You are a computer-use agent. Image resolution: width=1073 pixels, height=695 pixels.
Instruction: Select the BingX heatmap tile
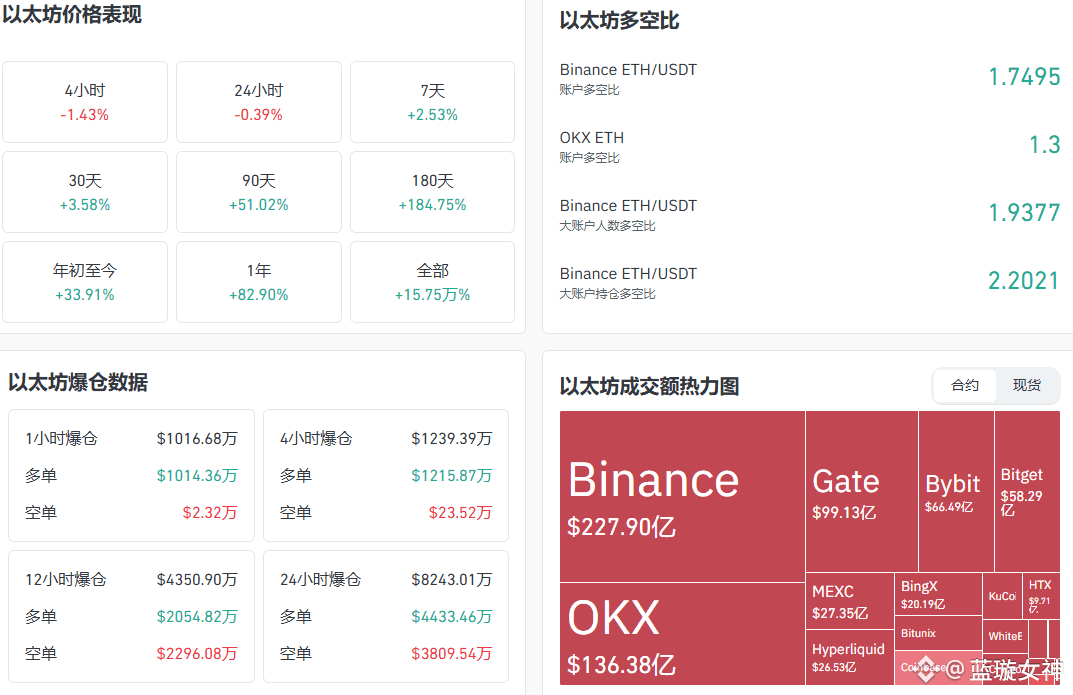939,594
